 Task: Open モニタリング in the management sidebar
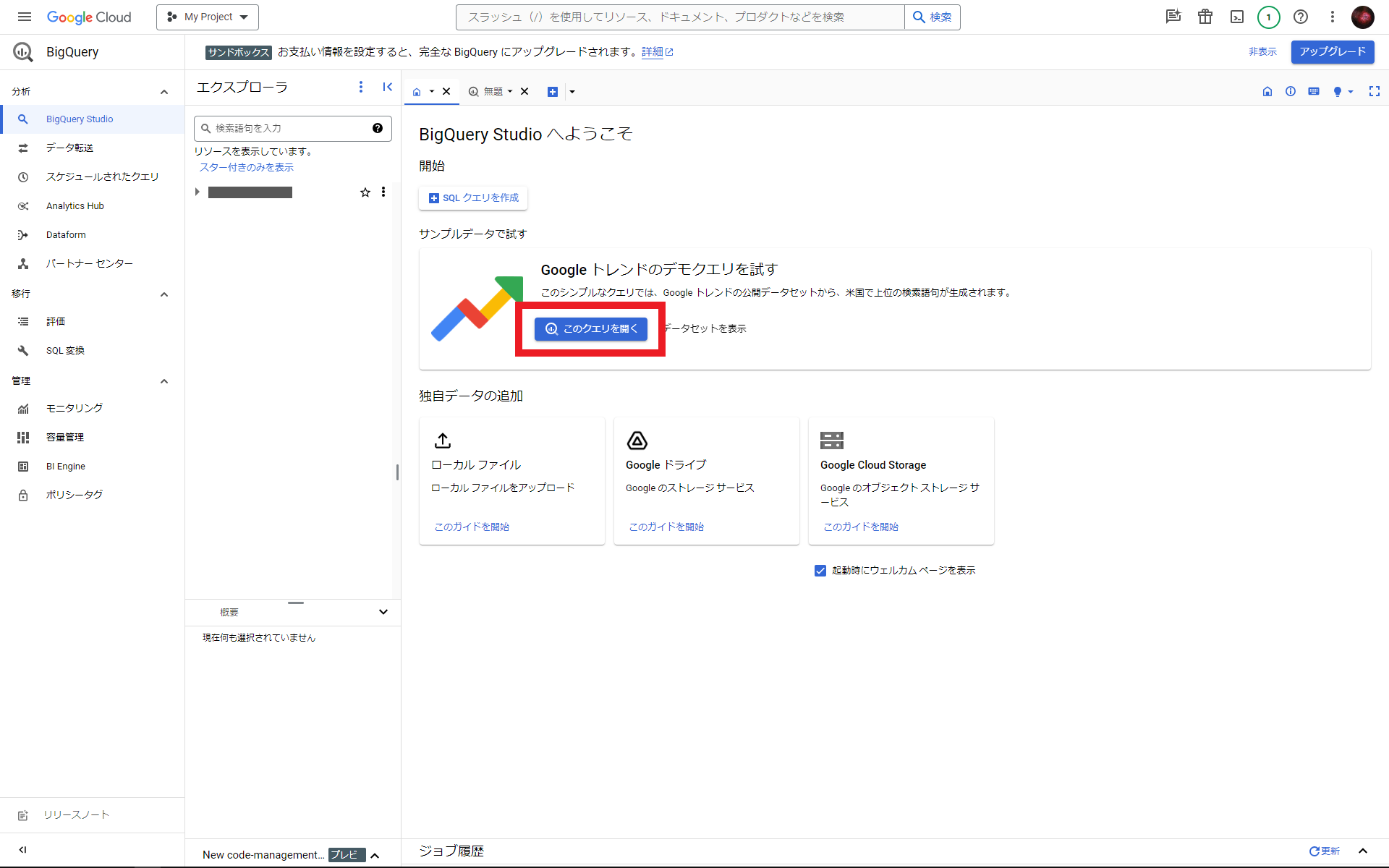(x=73, y=407)
